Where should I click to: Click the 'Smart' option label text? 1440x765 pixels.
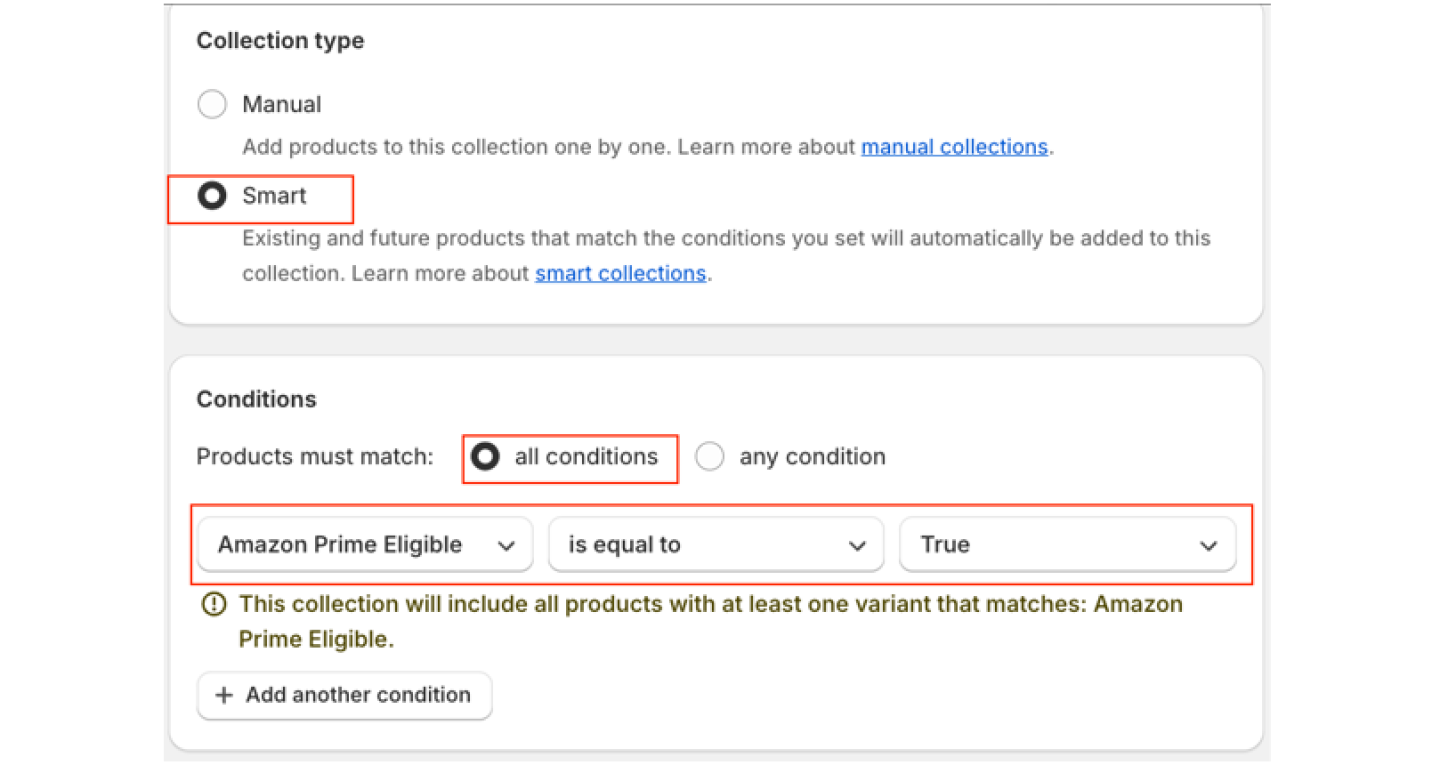point(274,196)
